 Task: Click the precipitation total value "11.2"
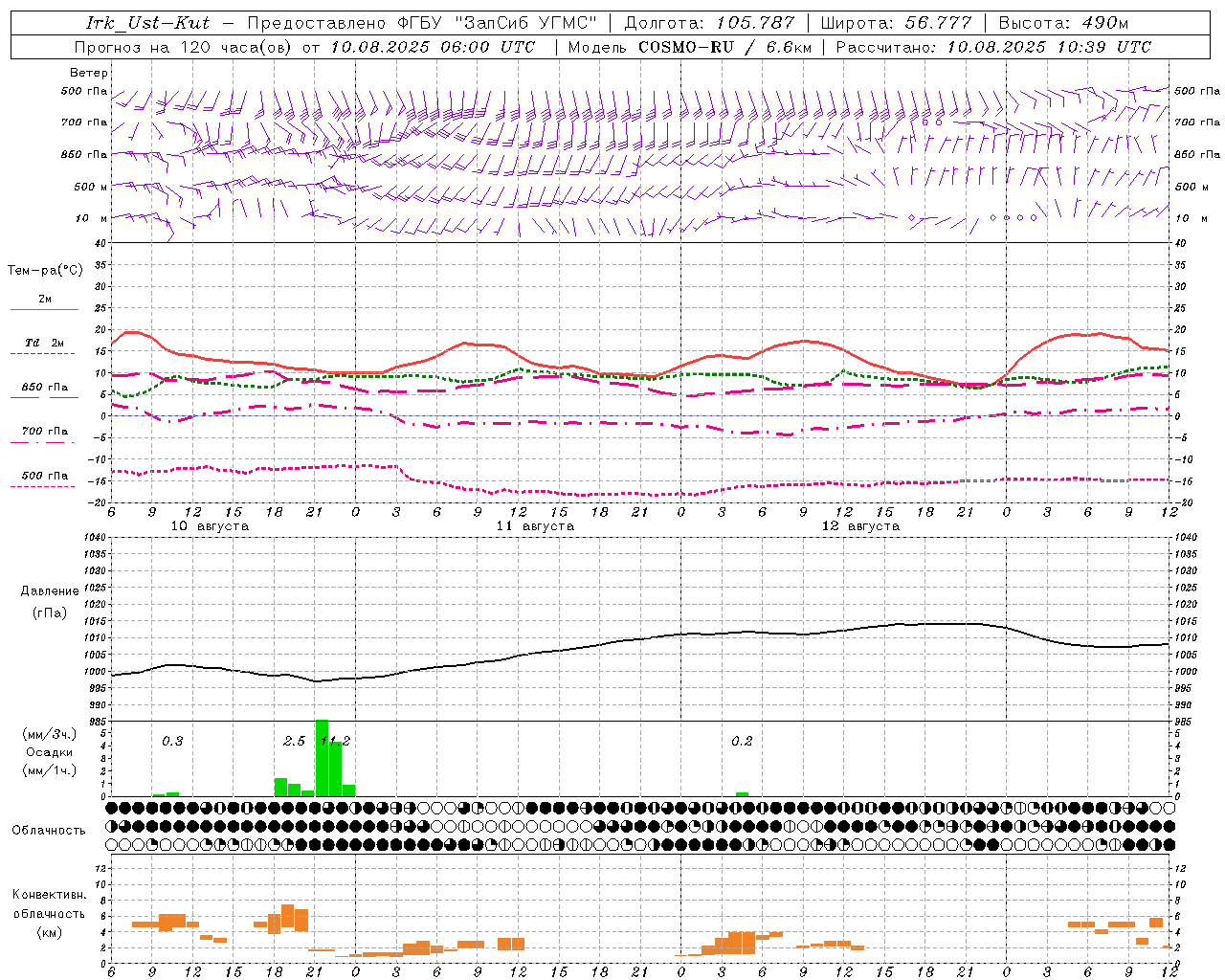(x=335, y=742)
